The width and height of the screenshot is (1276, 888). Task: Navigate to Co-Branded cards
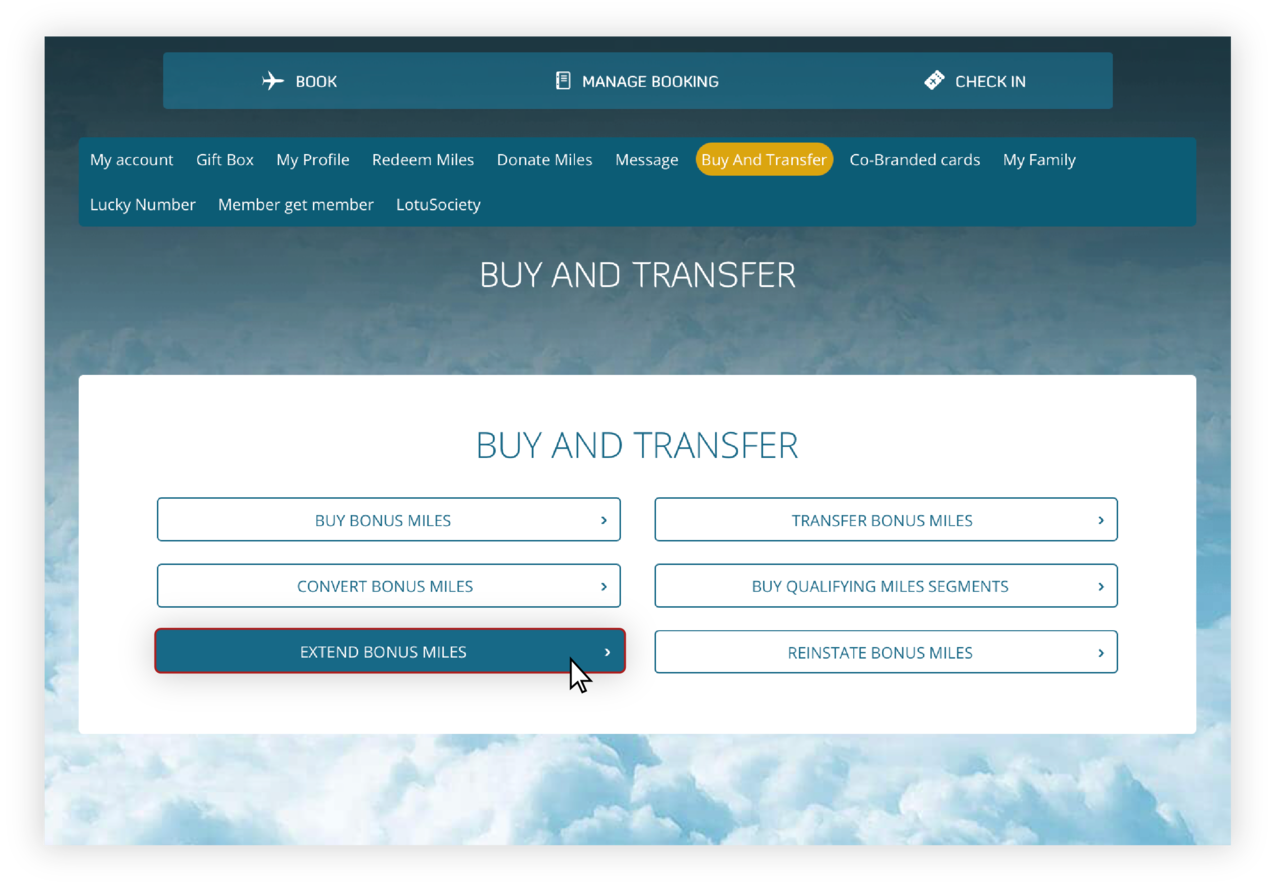click(x=914, y=159)
